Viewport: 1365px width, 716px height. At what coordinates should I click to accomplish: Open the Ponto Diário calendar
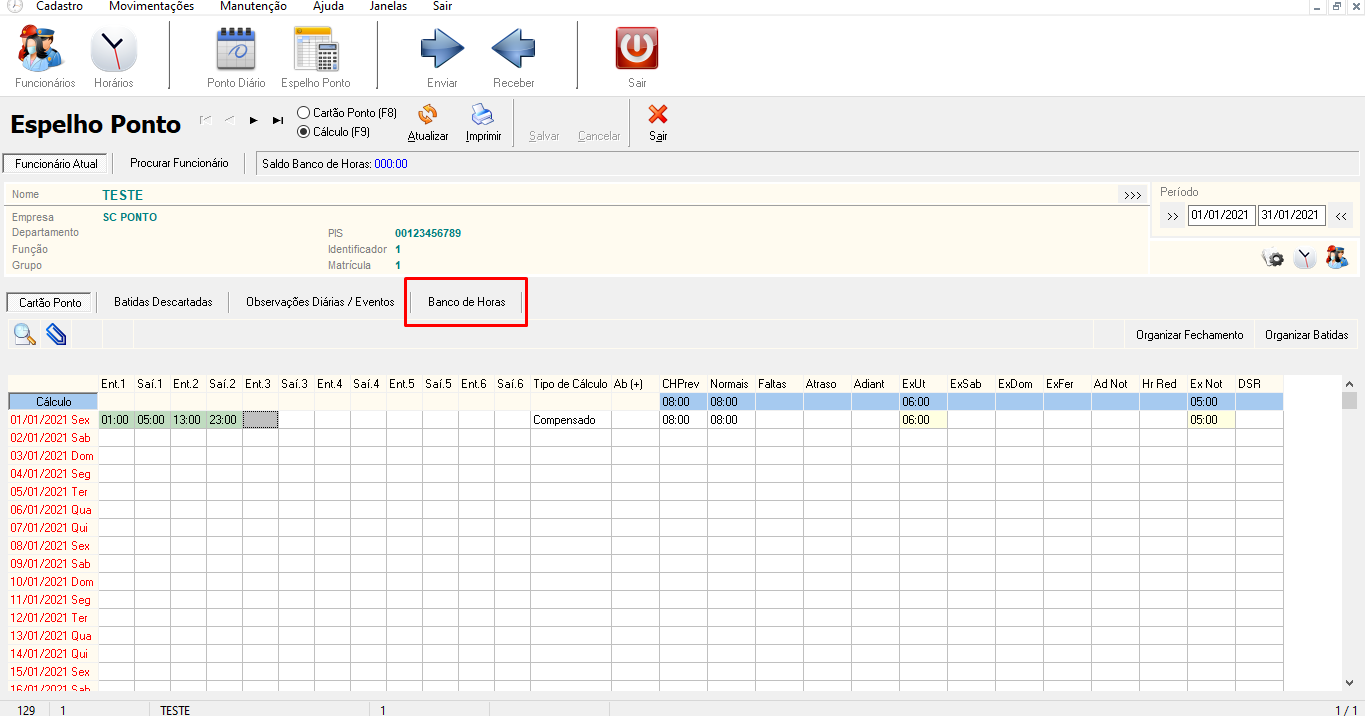click(236, 58)
